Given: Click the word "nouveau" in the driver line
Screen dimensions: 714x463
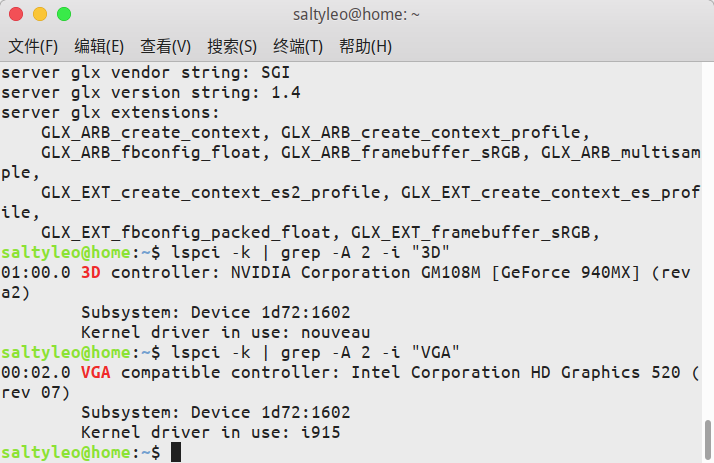Looking at the screenshot, I should pos(336,332).
